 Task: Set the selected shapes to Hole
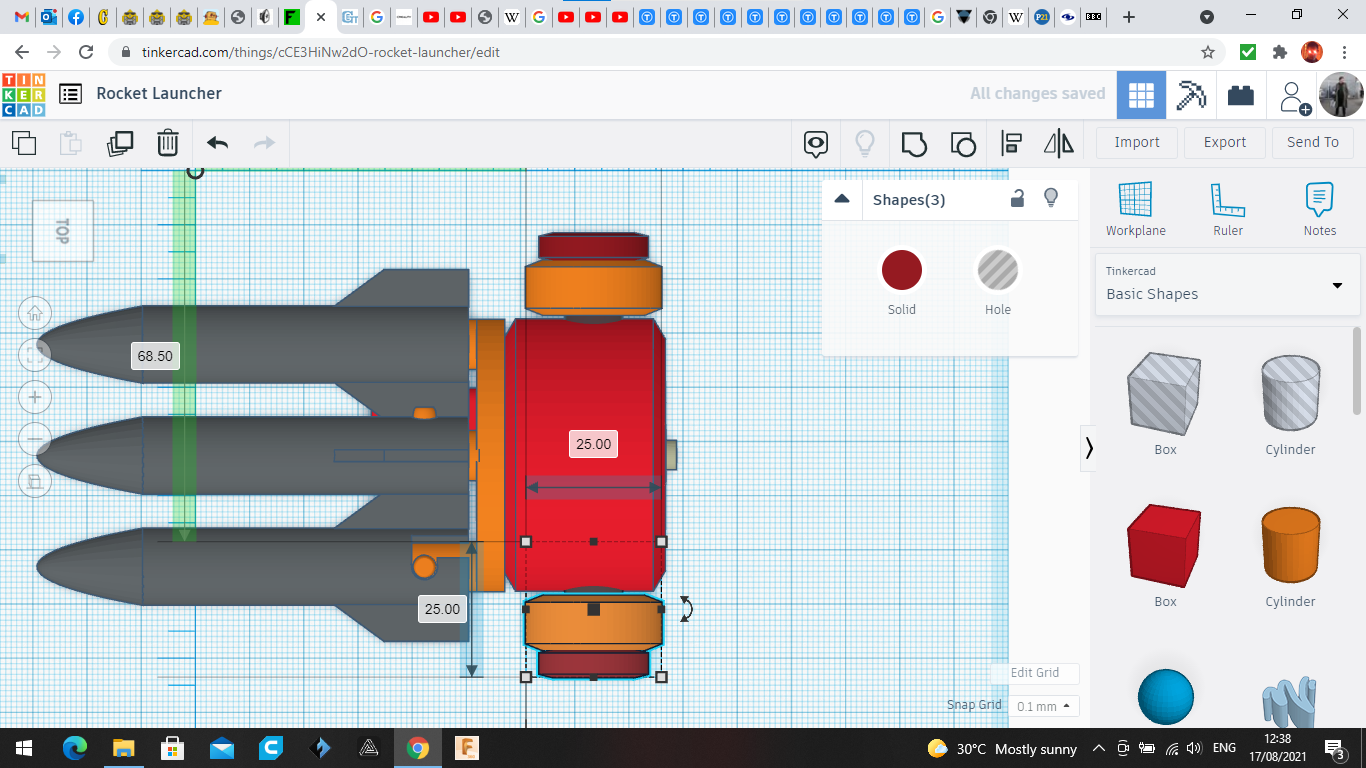click(x=997, y=271)
